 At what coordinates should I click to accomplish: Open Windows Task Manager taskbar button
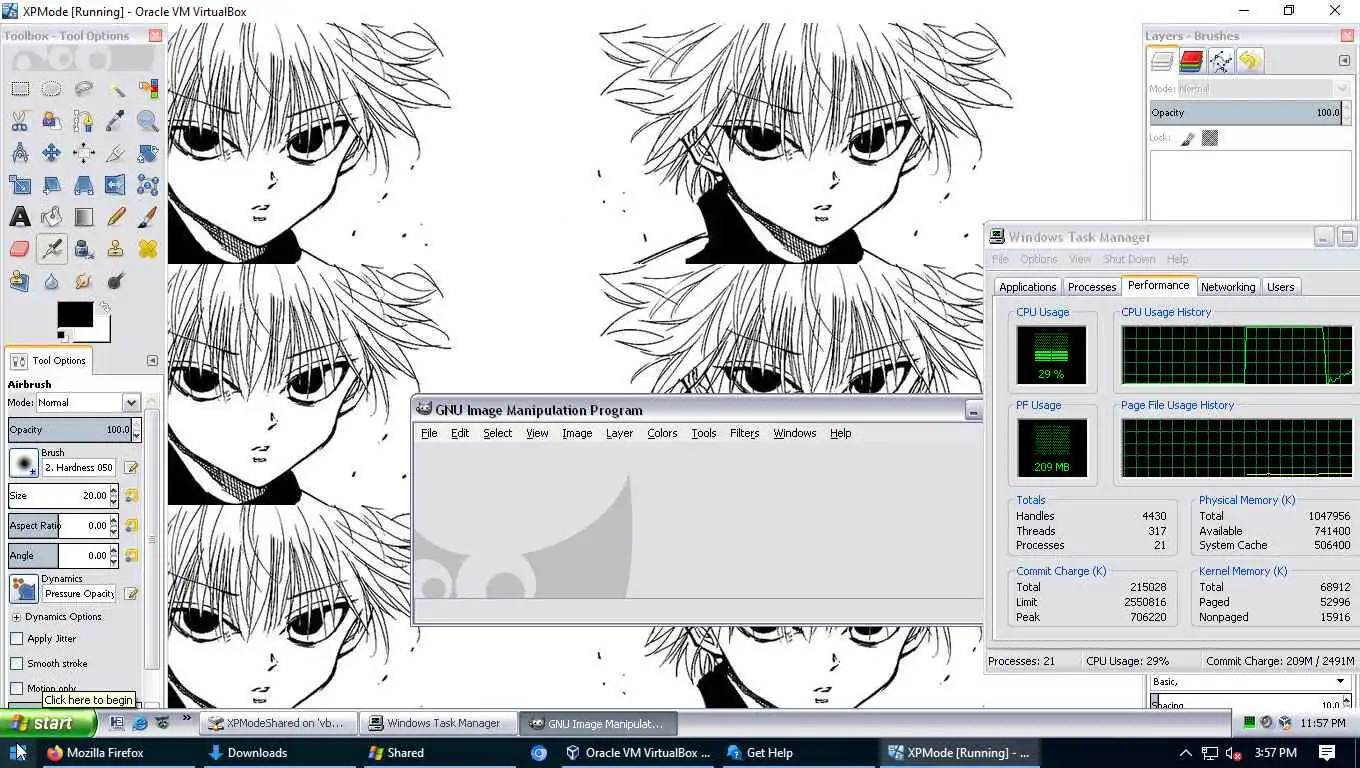point(440,723)
